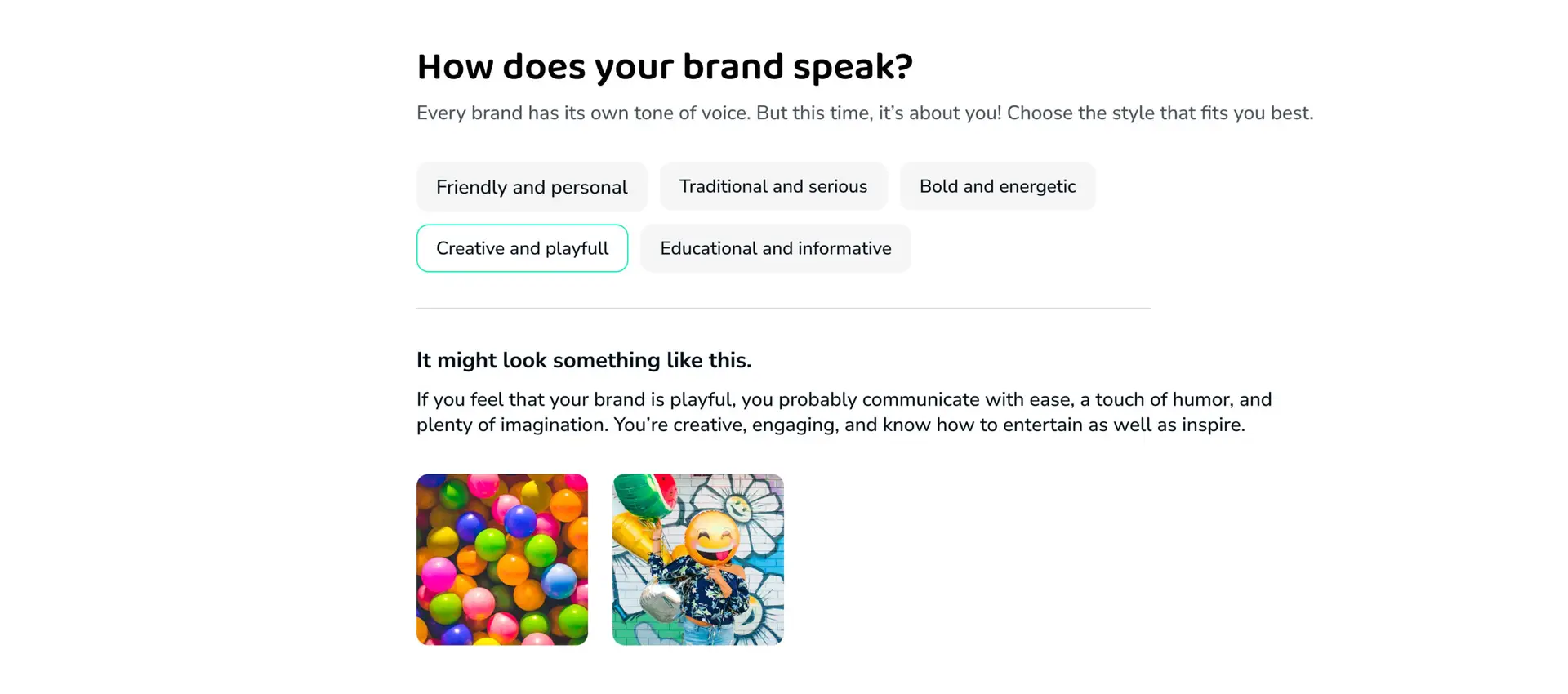Select Educational and informative option

(x=775, y=248)
